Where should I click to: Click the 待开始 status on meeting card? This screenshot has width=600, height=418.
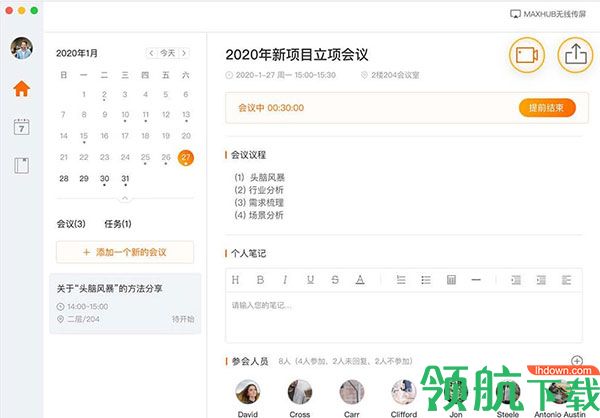click(183, 319)
